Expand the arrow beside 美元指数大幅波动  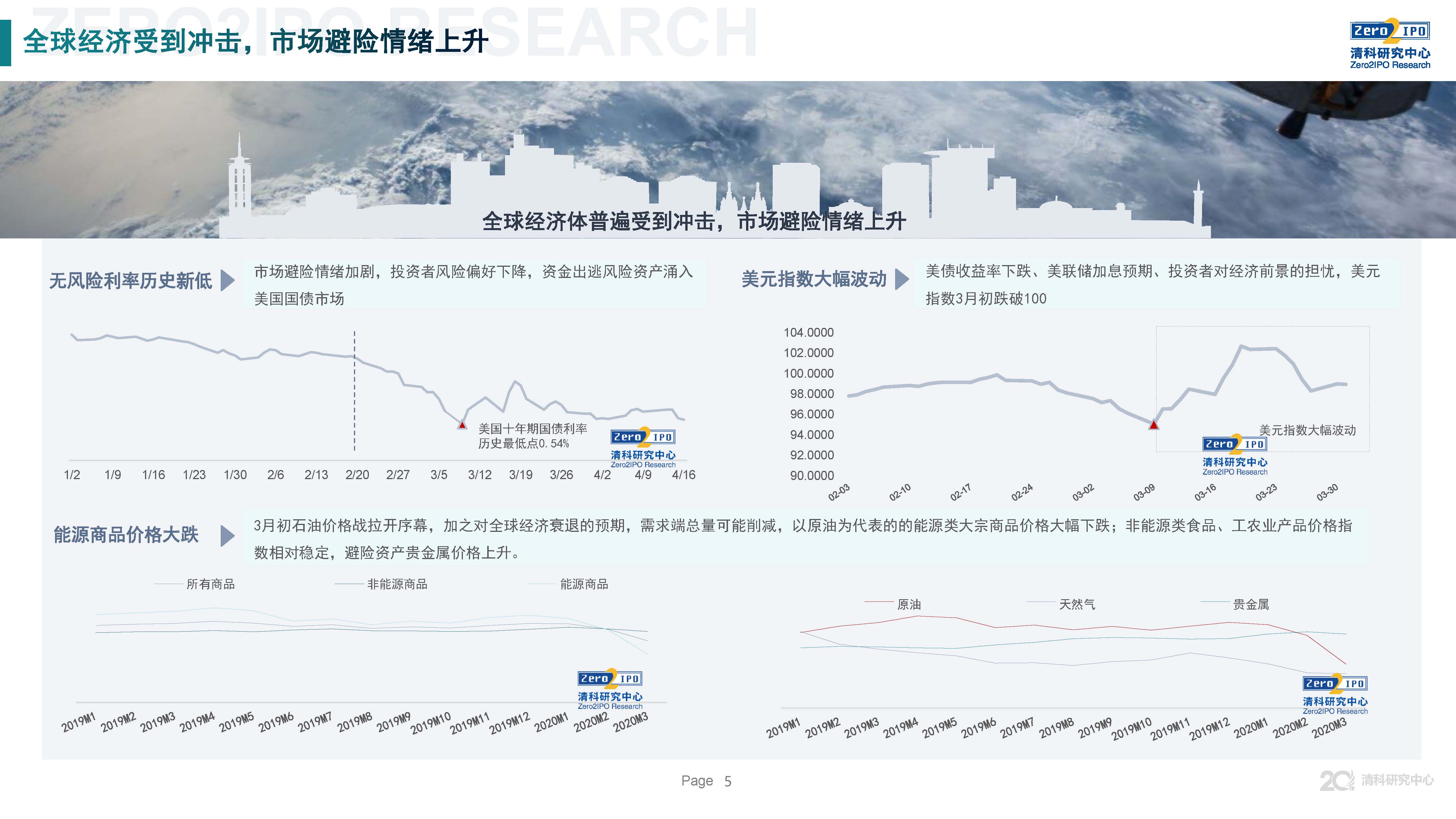(901, 279)
